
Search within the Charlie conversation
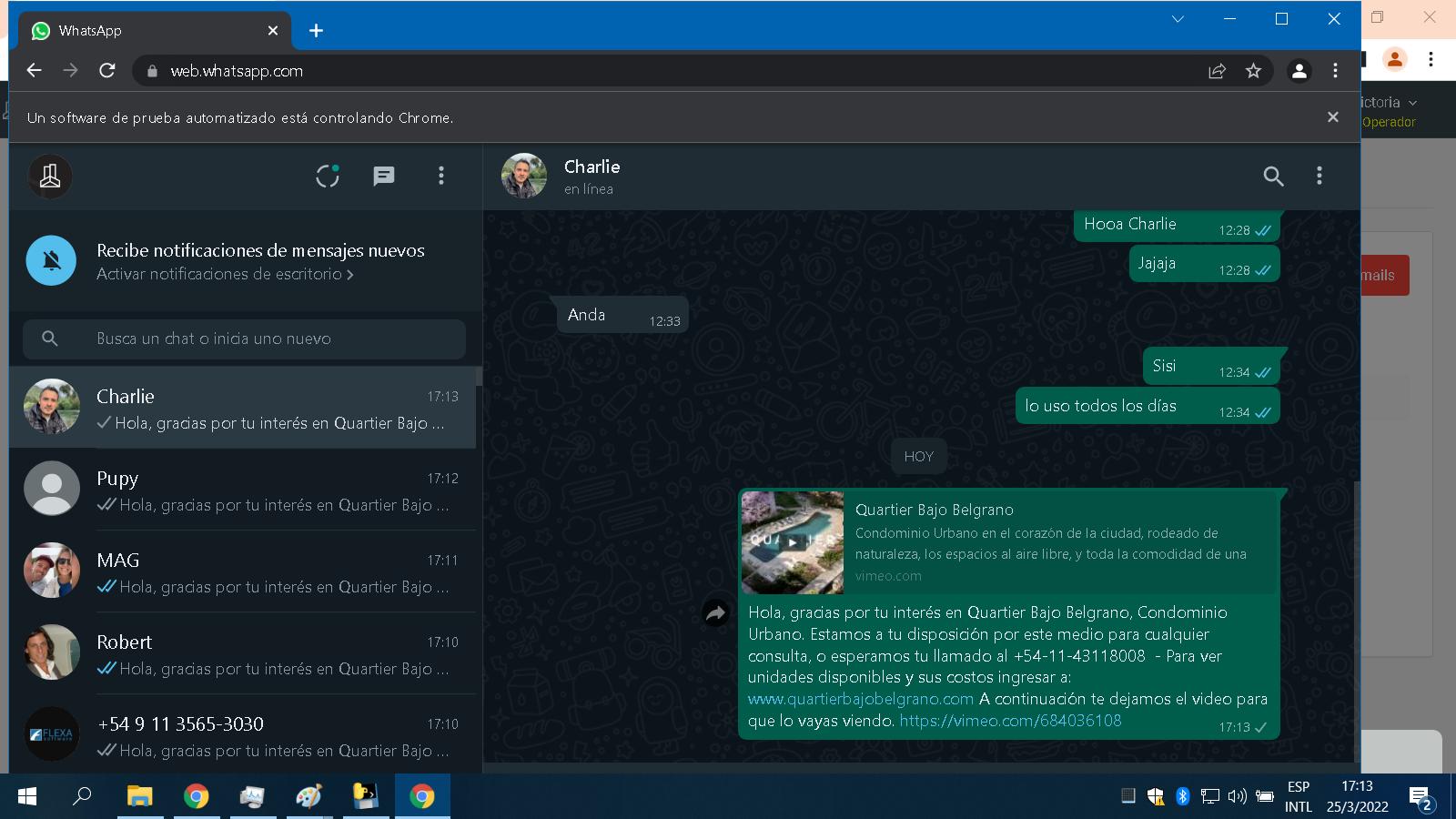[x=1273, y=177]
